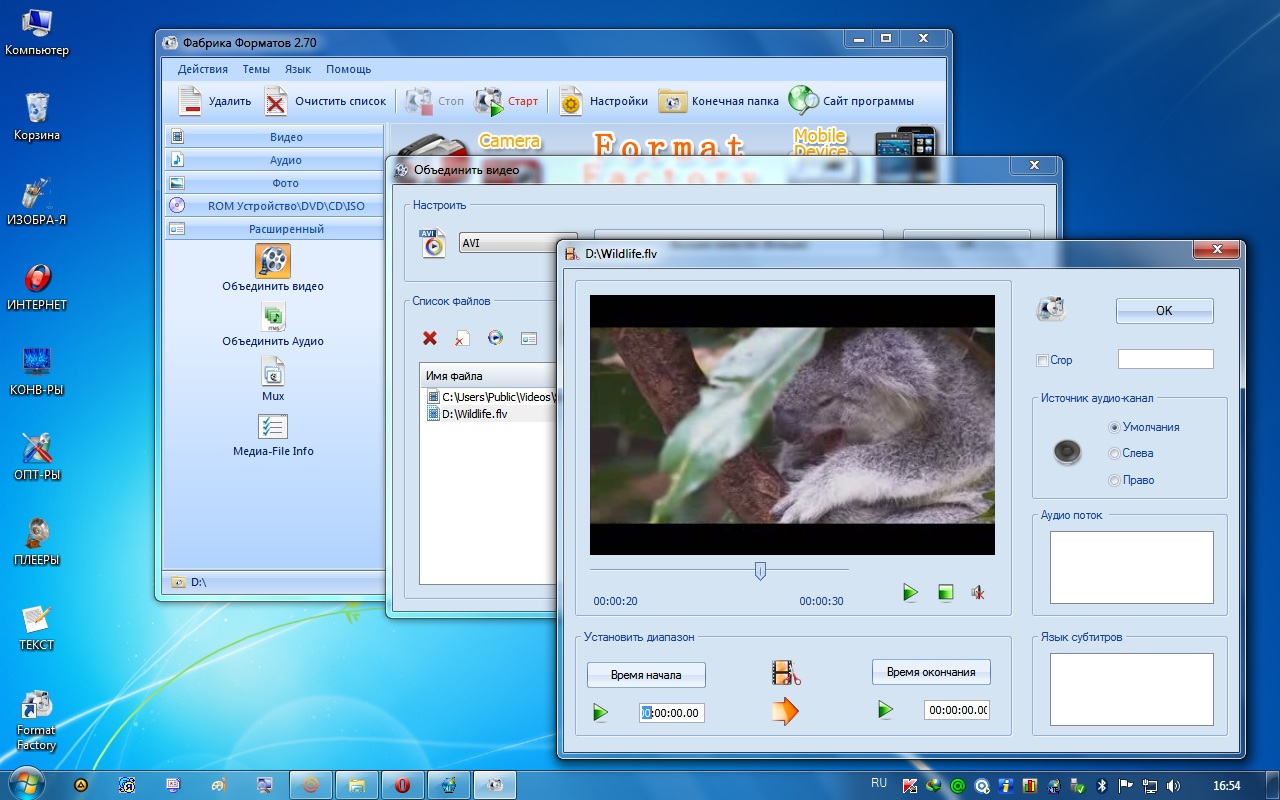Open the Действия menu

coord(202,69)
